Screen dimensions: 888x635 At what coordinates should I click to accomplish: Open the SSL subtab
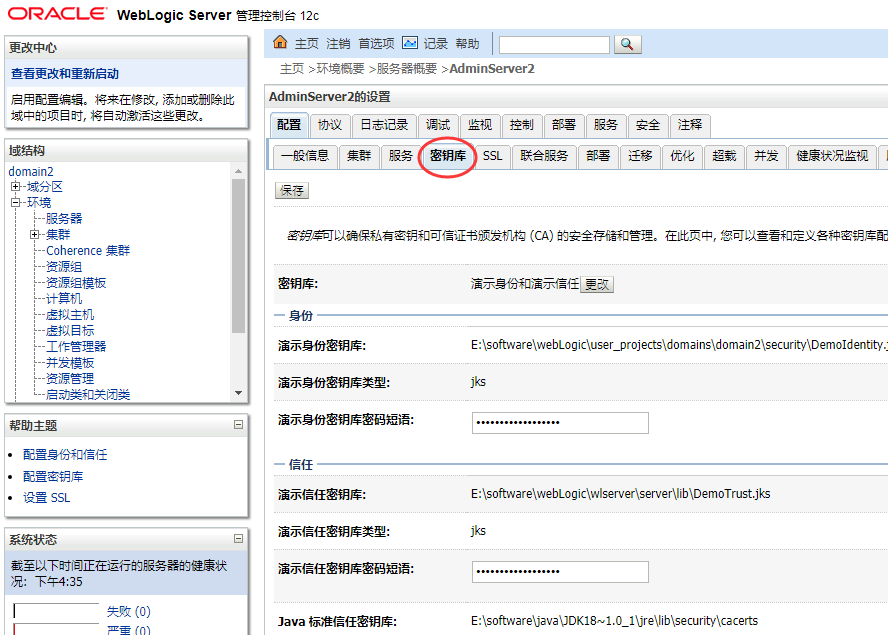coord(492,157)
